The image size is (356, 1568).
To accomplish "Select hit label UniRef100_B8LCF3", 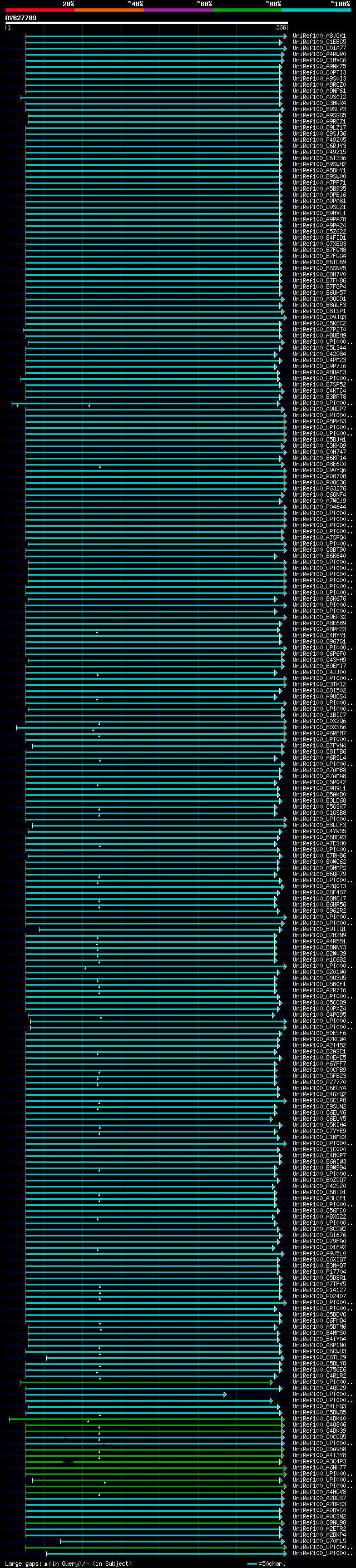I will pyautogui.click(x=319, y=825).
